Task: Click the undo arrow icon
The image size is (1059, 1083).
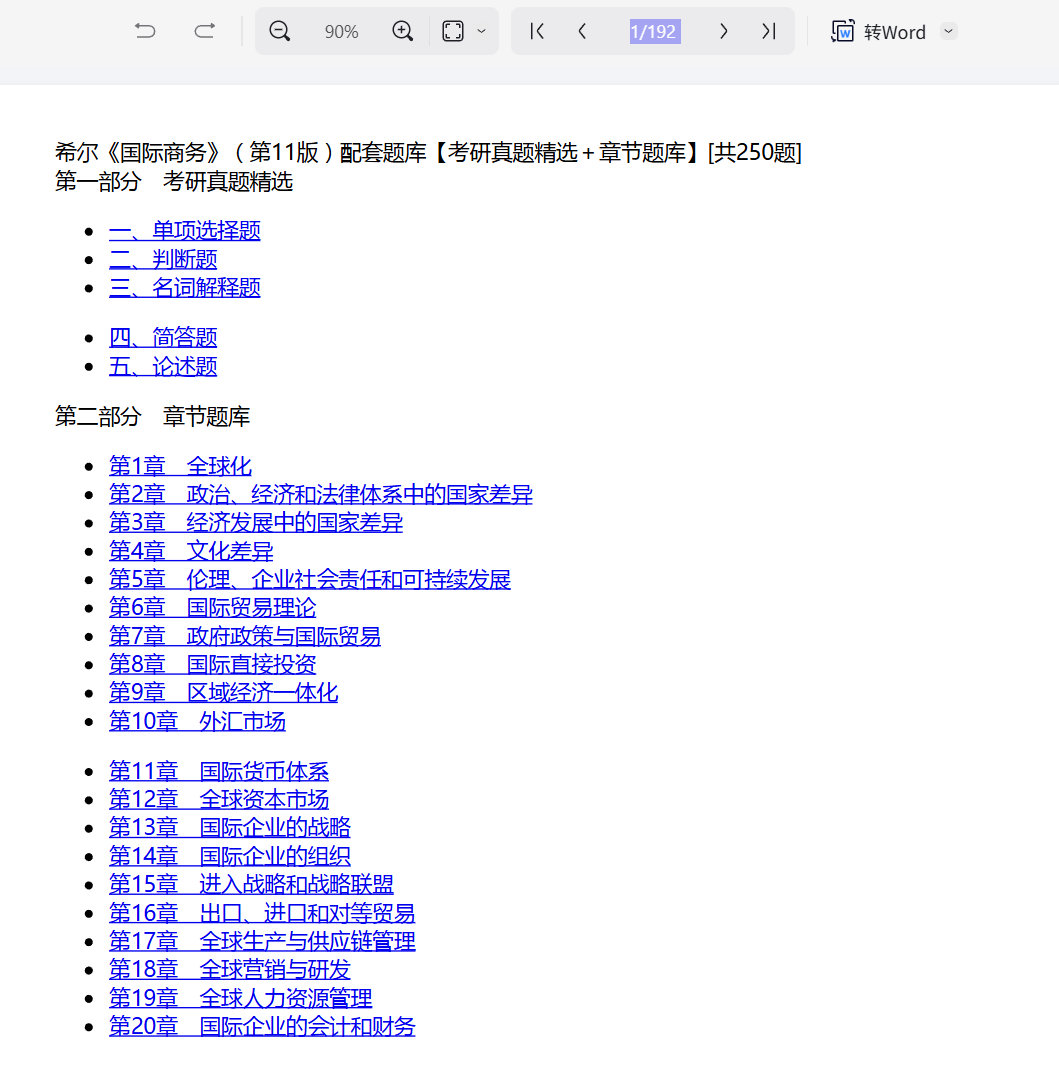Action: click(x=145, y=32)
